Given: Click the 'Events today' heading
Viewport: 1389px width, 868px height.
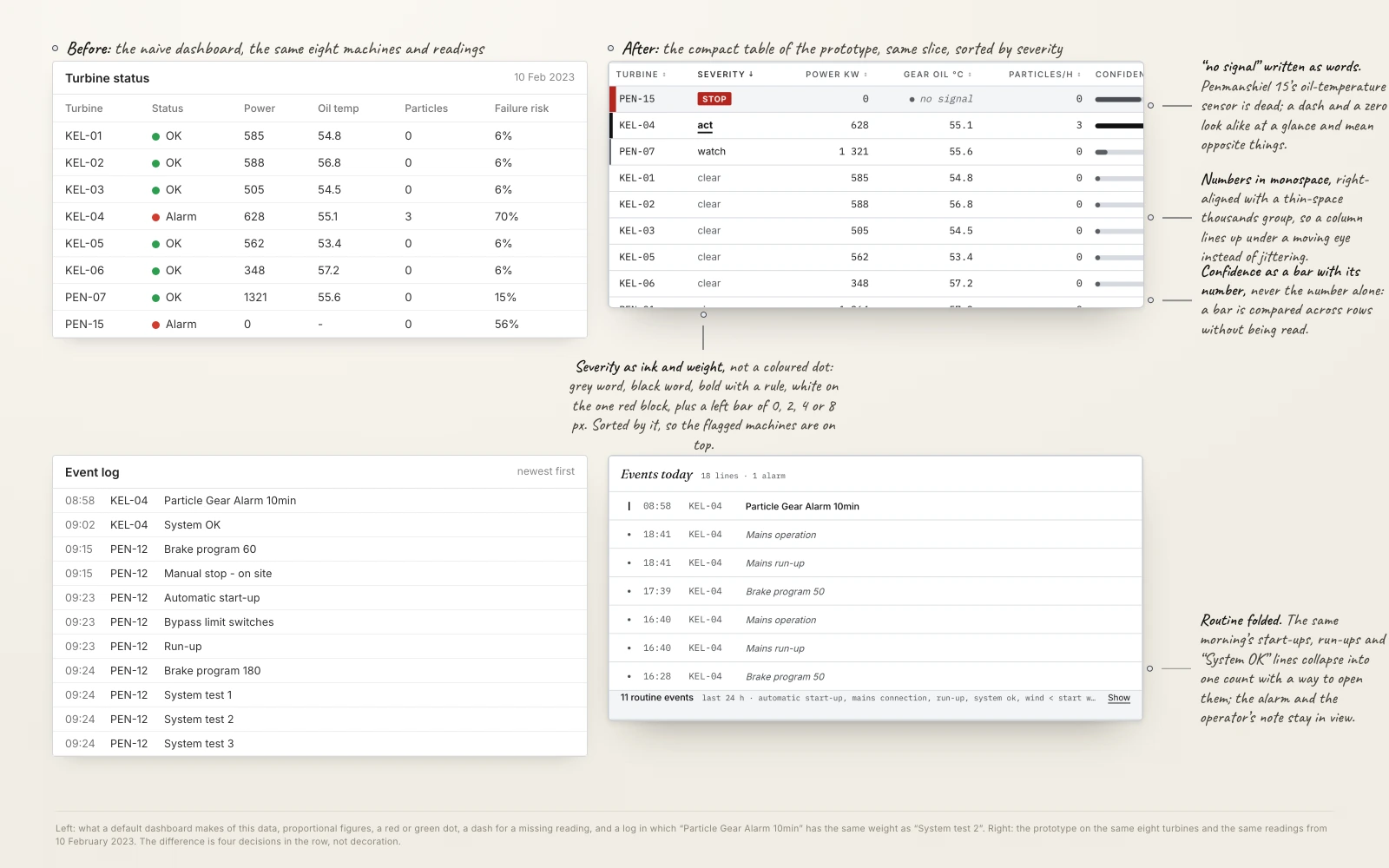Looking at the screenshot, I should [x=656, y=475].
